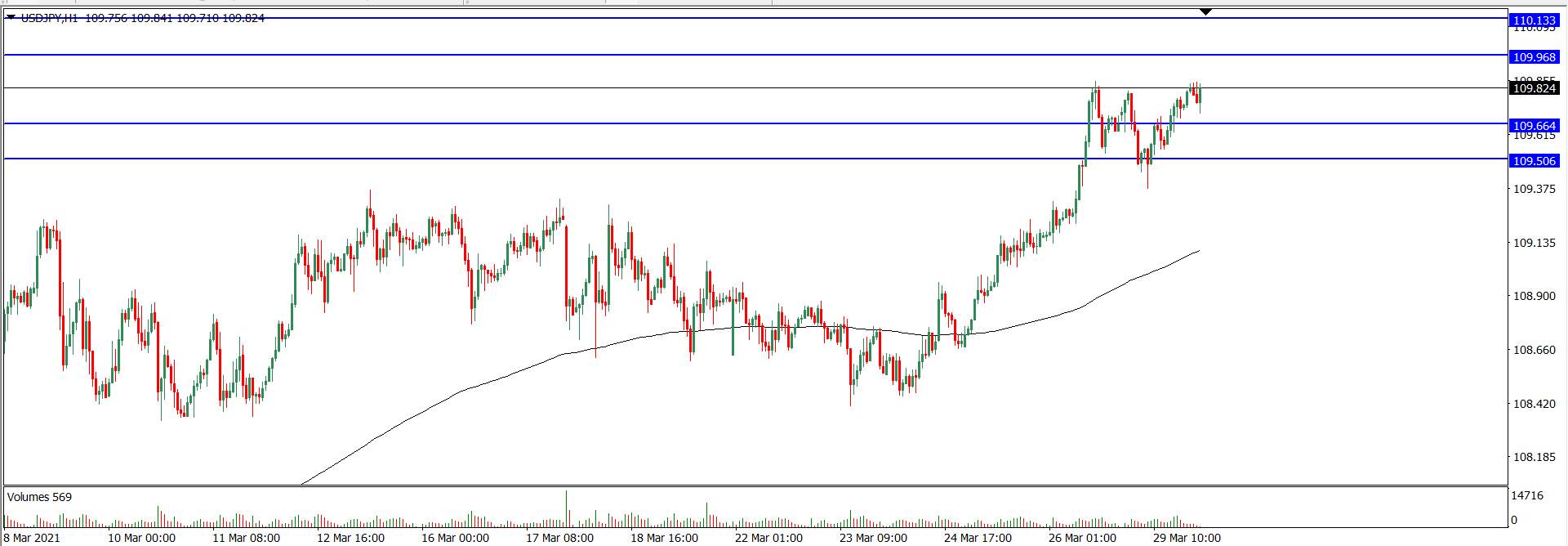Open the one-click trading arrow beside USDJPY,H1
The image size is (1568, 546).
pos(11,16)
